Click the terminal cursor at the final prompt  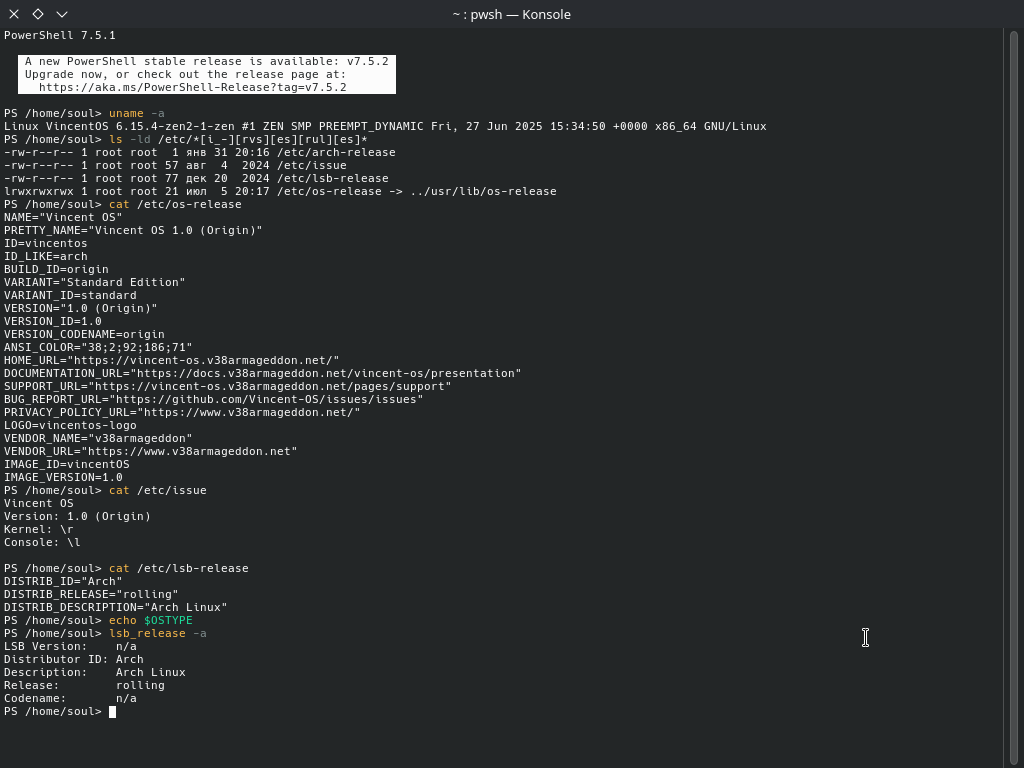112,712
